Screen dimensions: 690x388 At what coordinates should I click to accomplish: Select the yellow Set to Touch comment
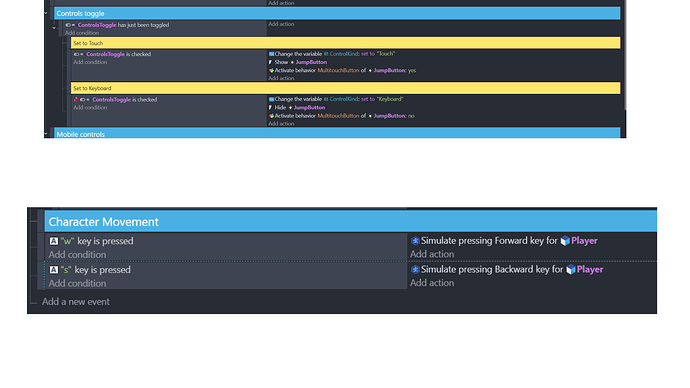[345, 43]
